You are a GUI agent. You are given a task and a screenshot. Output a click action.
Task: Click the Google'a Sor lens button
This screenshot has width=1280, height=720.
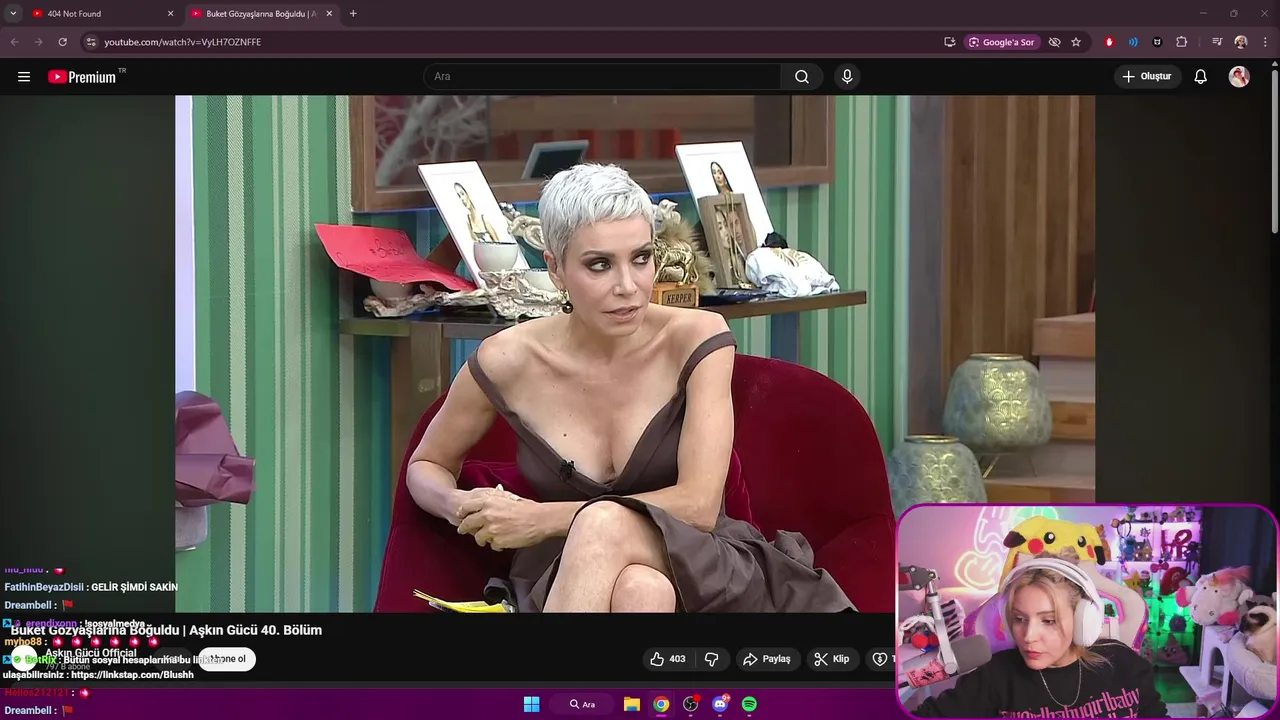point(1001,42)
